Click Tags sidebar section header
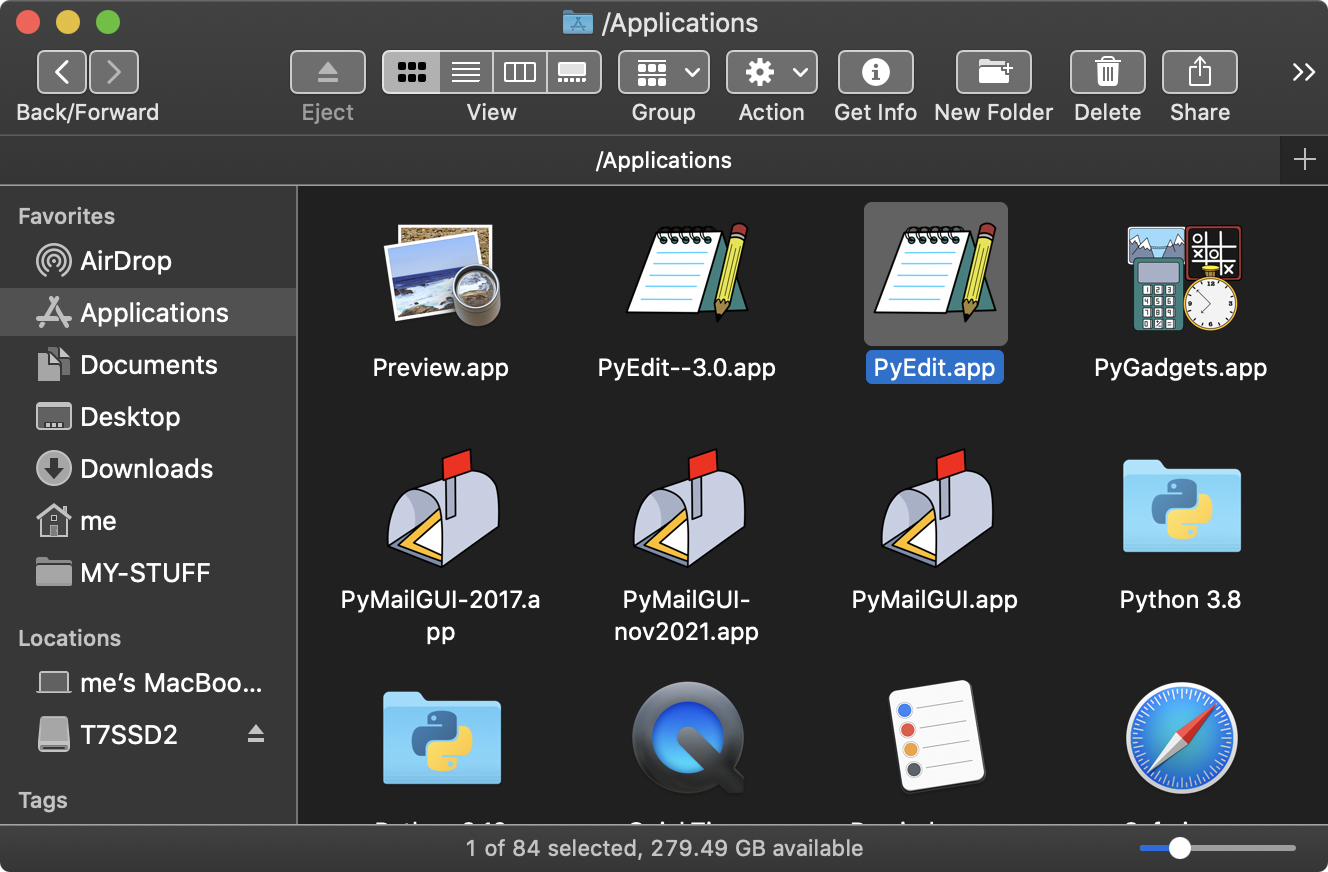1328x872 pixels. click(x=43, y=800)
